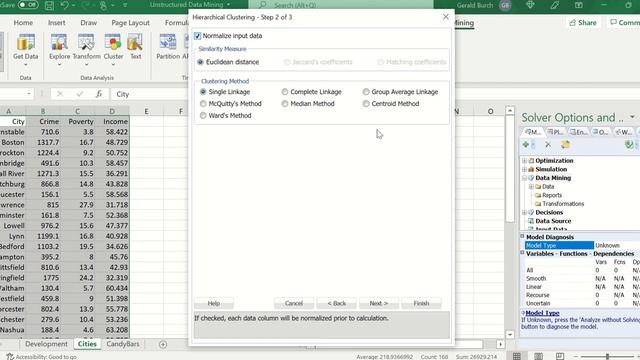Viewport: 640px width, 360px height.
Task: Open the Solver Options pane dropdown arrow
Action: [x=632, y=117]
